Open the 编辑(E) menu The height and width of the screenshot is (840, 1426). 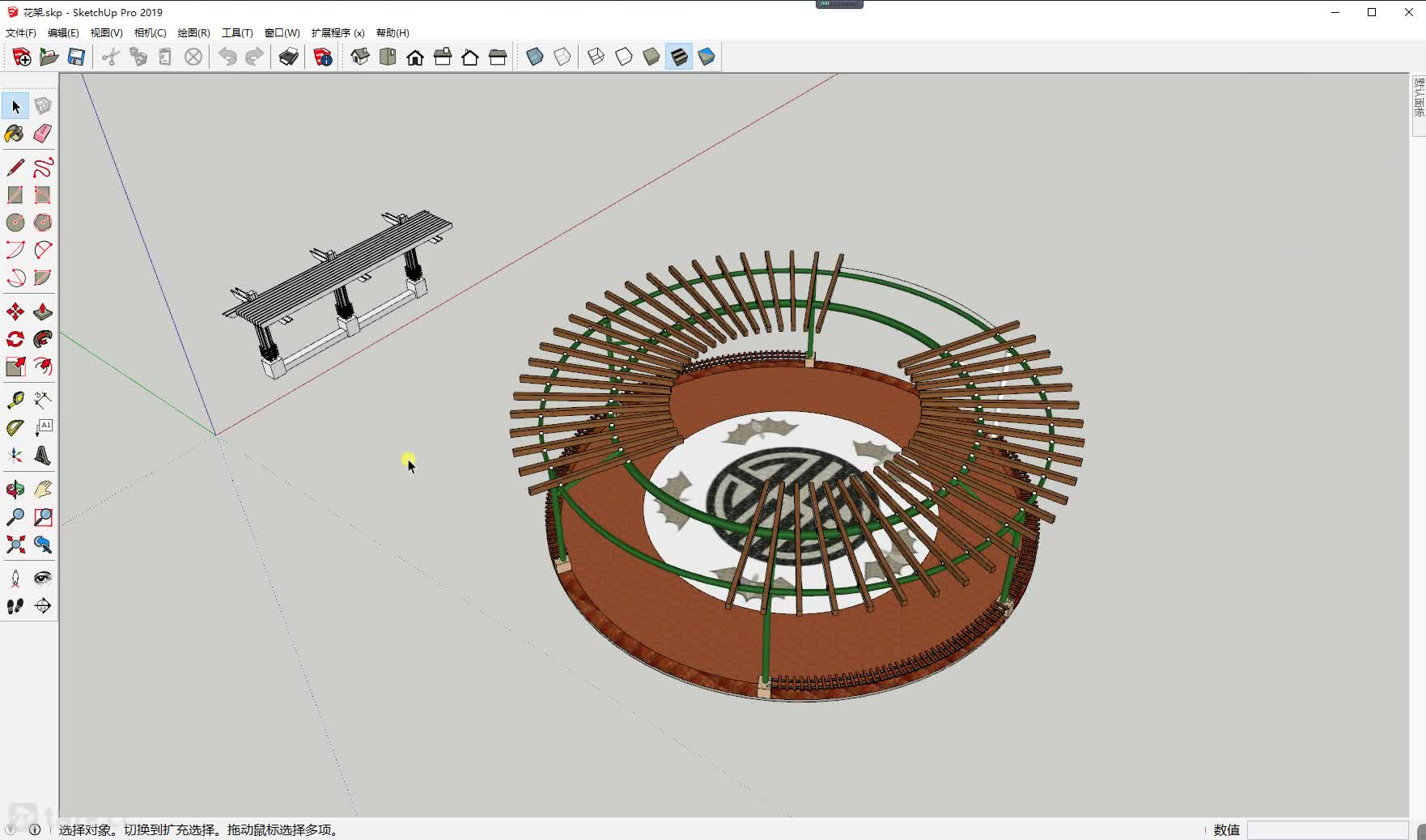click(63, 33)
